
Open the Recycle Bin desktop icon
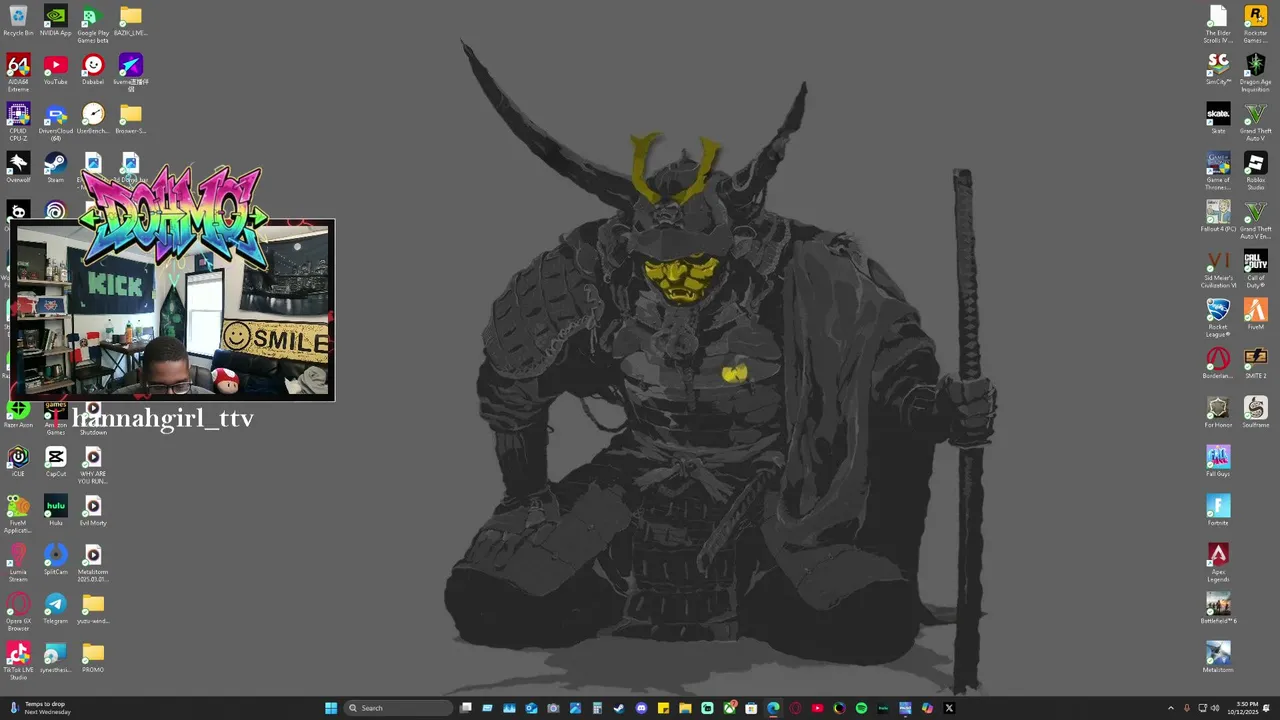18,21
